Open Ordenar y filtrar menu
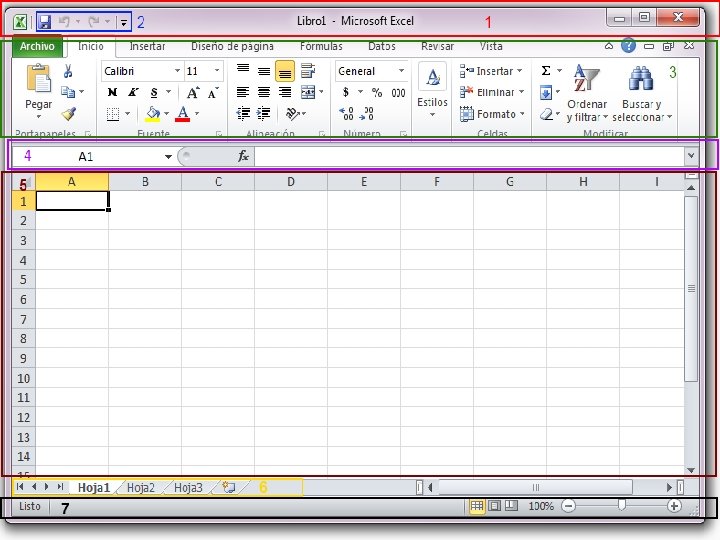This screenshot has width=720, height=540. (x=587, y=93)
